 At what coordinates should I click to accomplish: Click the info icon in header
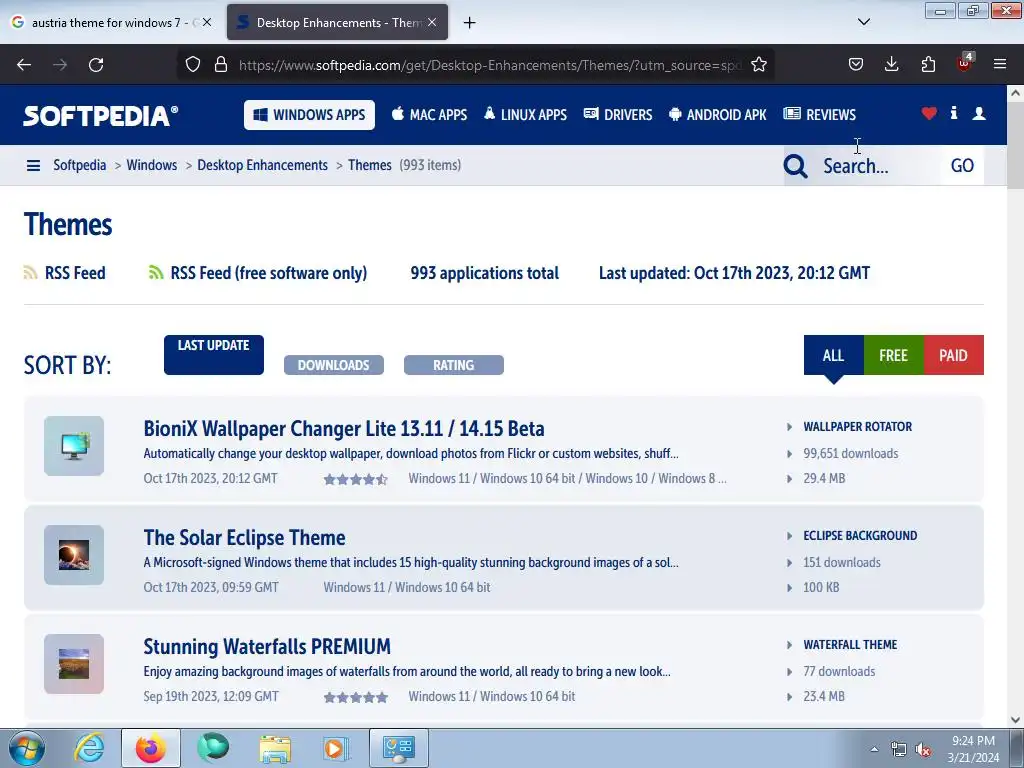954,113
